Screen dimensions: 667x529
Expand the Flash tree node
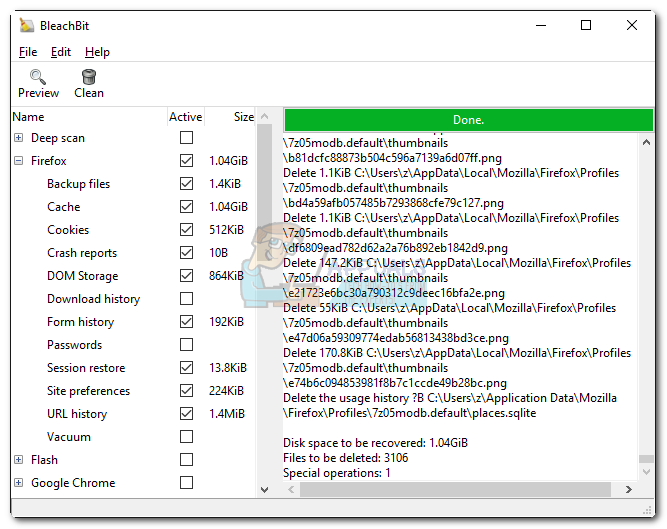[18, 460]
